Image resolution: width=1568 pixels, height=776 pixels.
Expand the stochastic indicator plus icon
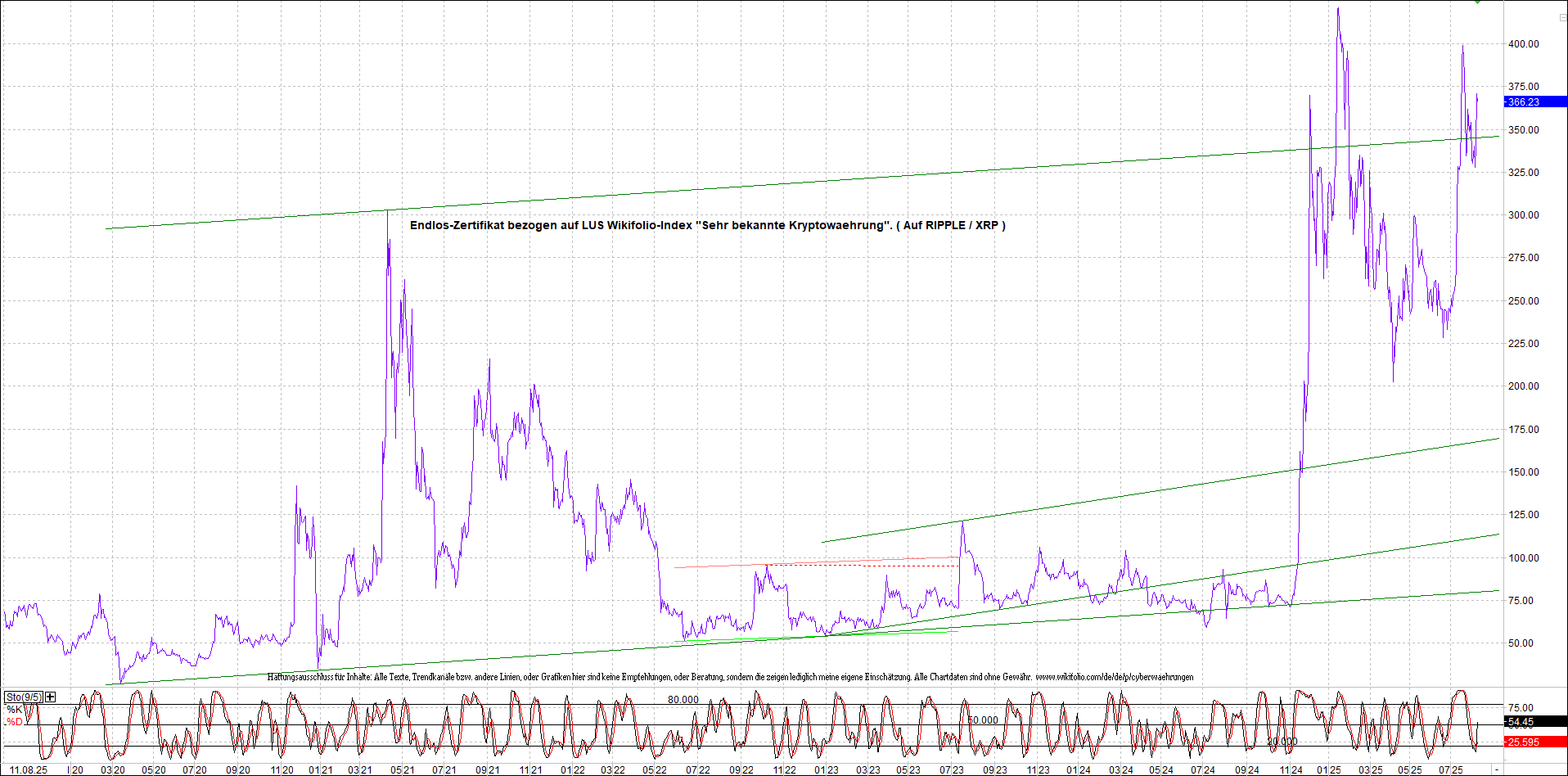click(51, 697)
